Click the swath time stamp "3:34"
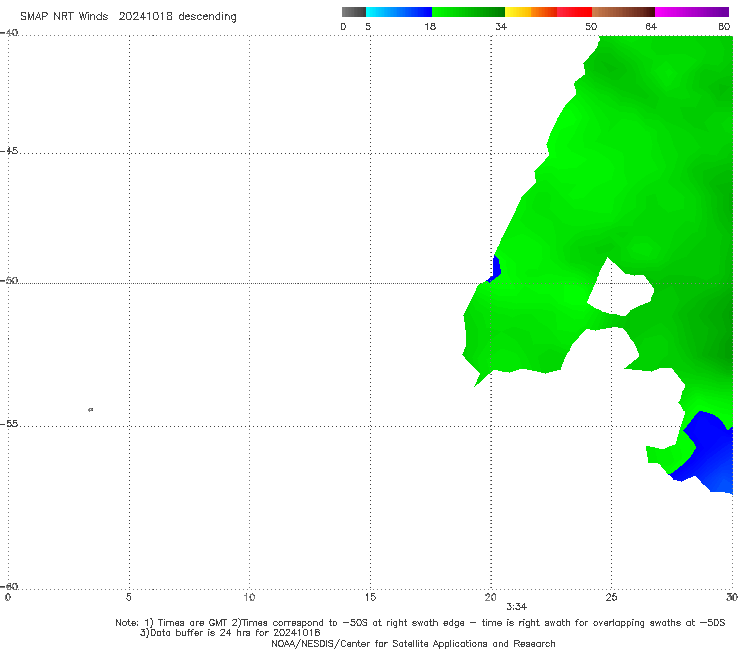The width and height of the screenshot is (740, 650). point(517,607)
